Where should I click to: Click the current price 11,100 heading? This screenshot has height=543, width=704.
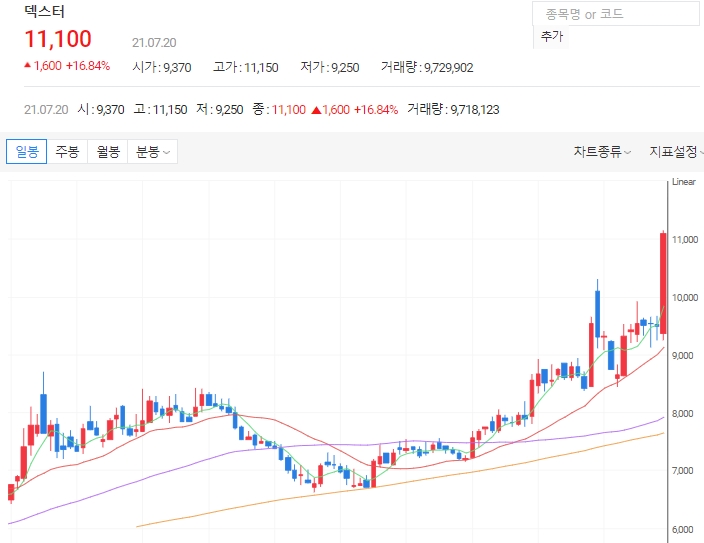pyautogui.click(x=58, y=39)
